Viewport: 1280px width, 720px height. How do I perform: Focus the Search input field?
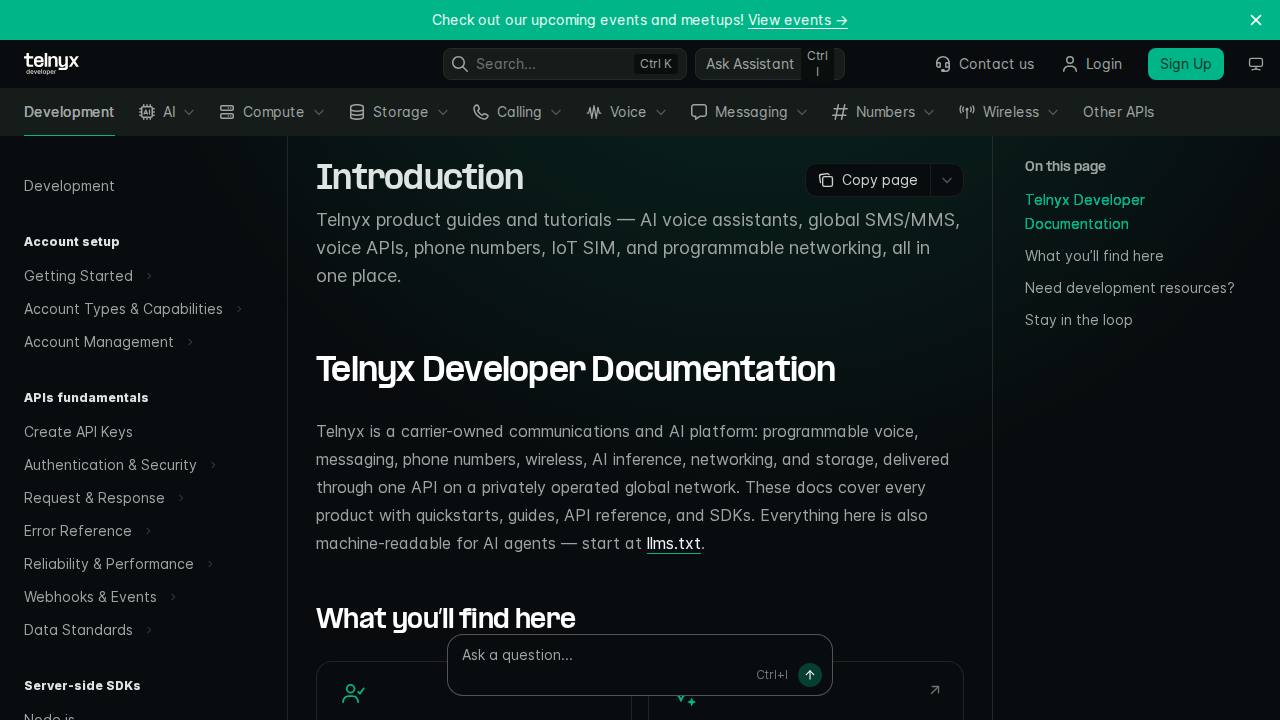coord(565,64)
